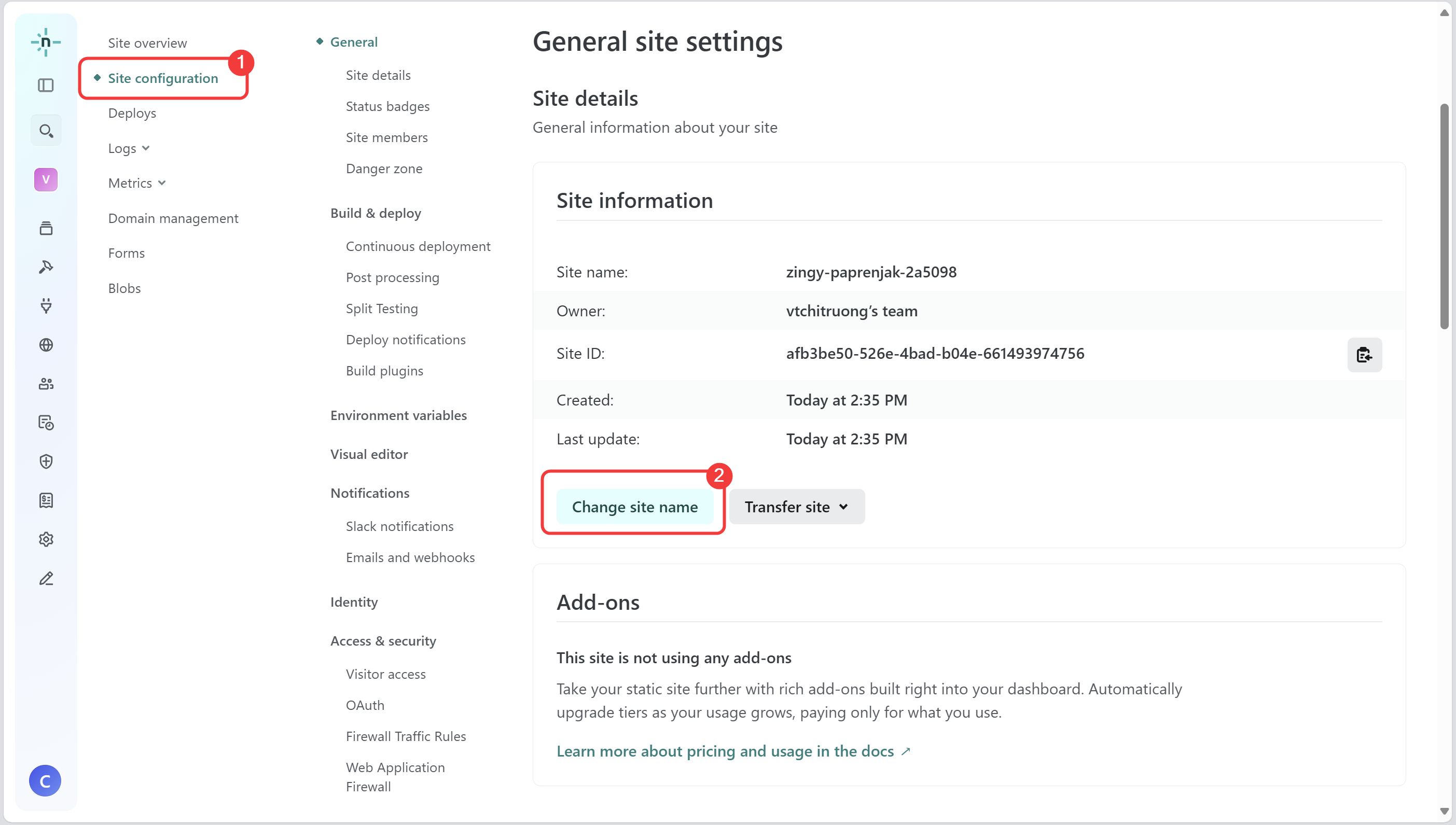Image resolution: width=1456 pixels, height=825 pixels.
Task: Open the globe domains icon
Action: (x=46, y=345)
